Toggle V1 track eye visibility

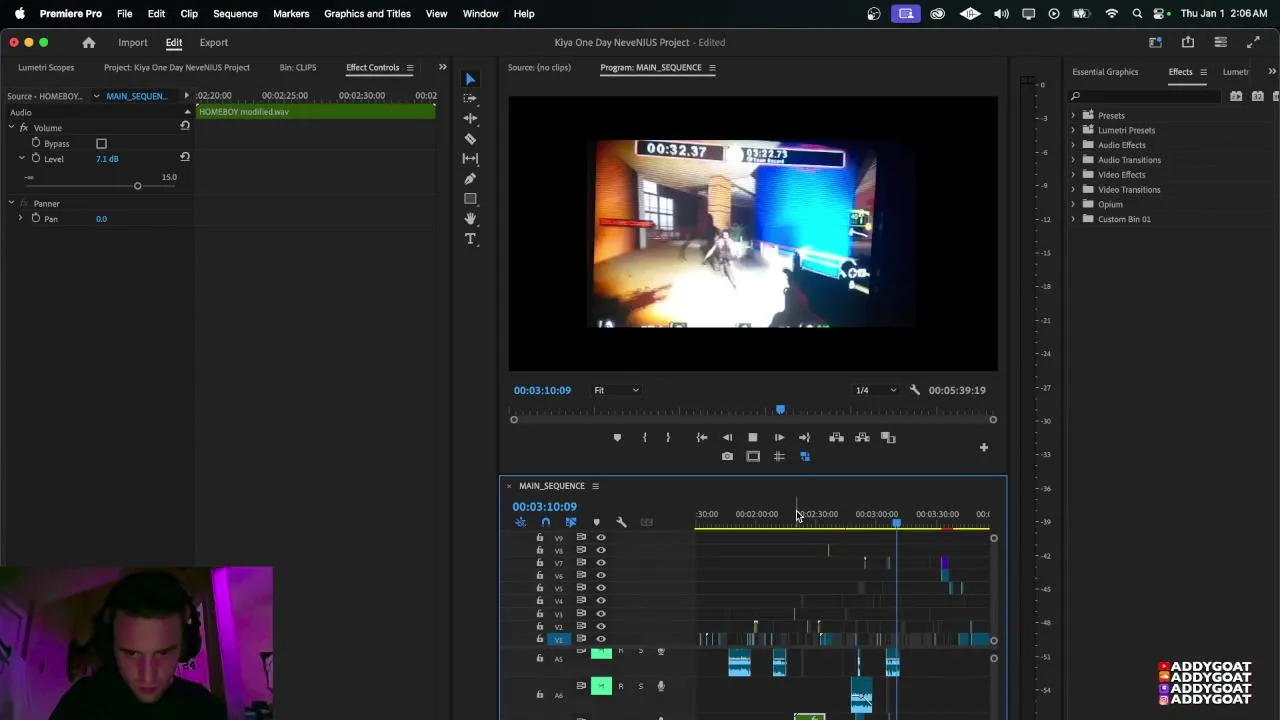[x=601, y=639]
